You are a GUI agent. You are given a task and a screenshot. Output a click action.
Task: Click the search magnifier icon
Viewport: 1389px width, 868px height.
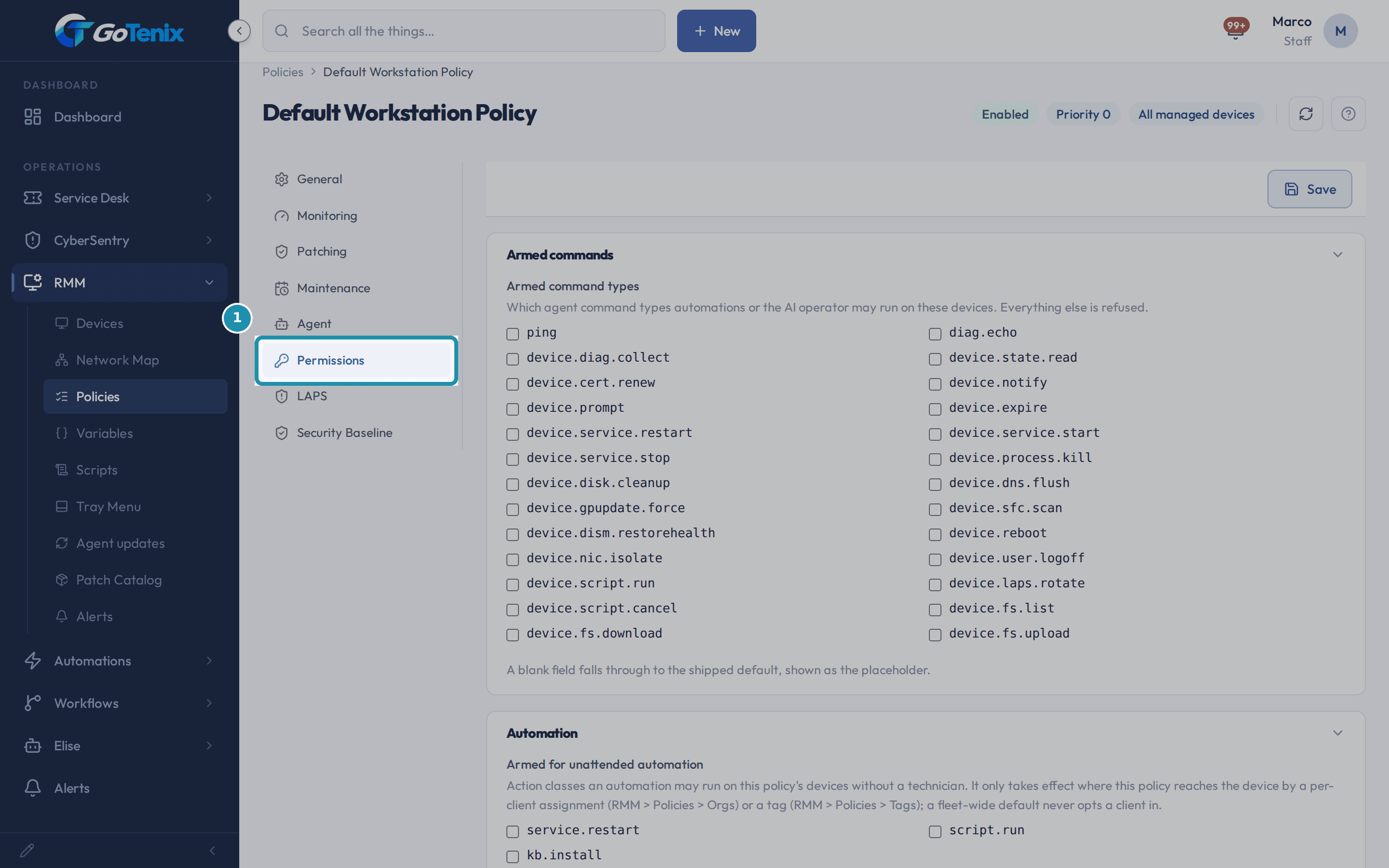pos(282,31)
